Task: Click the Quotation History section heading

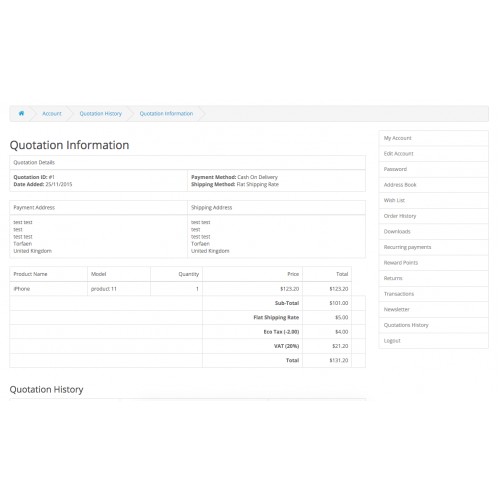Action: point(46,389)
